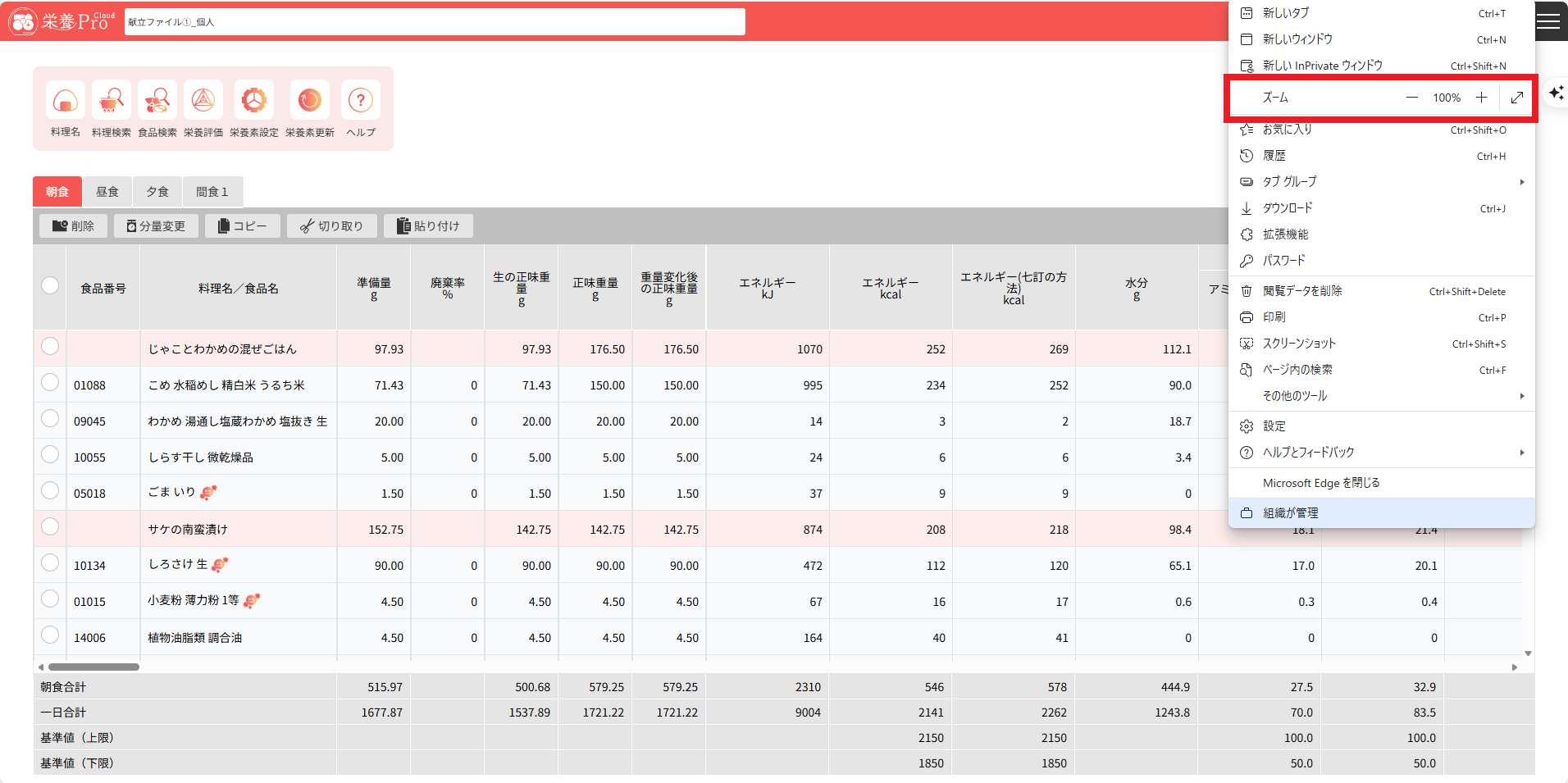Screen dimensions: 1568x783
Task: Open the 料理名 dish name icon
Action: click(x=66, y=102)
